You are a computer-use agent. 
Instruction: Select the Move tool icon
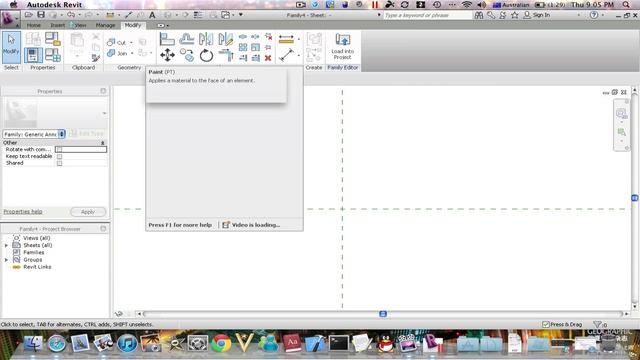167,55
